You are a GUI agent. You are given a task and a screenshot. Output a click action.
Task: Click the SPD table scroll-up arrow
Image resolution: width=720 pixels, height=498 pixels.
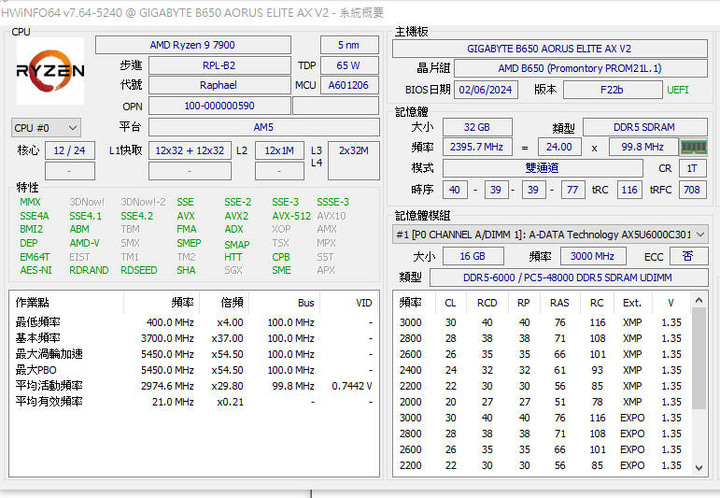[x=699, y=301]
